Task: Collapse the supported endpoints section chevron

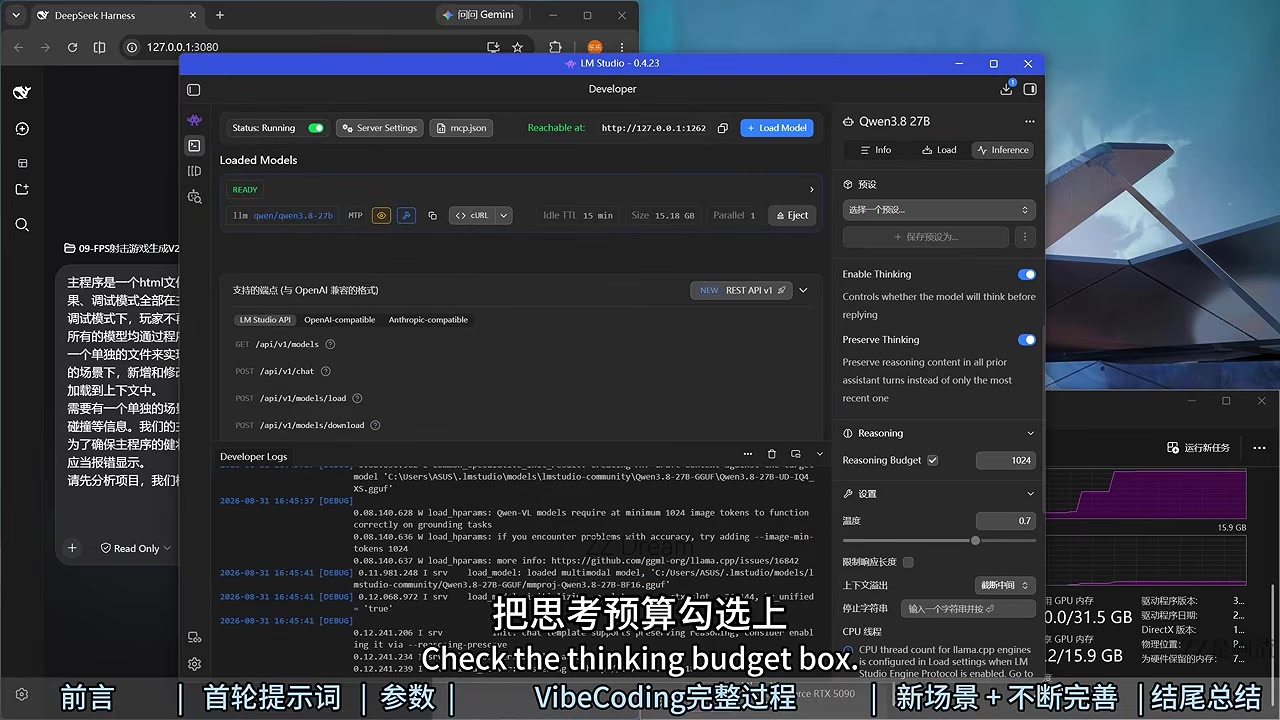Action: click(803, 290)
